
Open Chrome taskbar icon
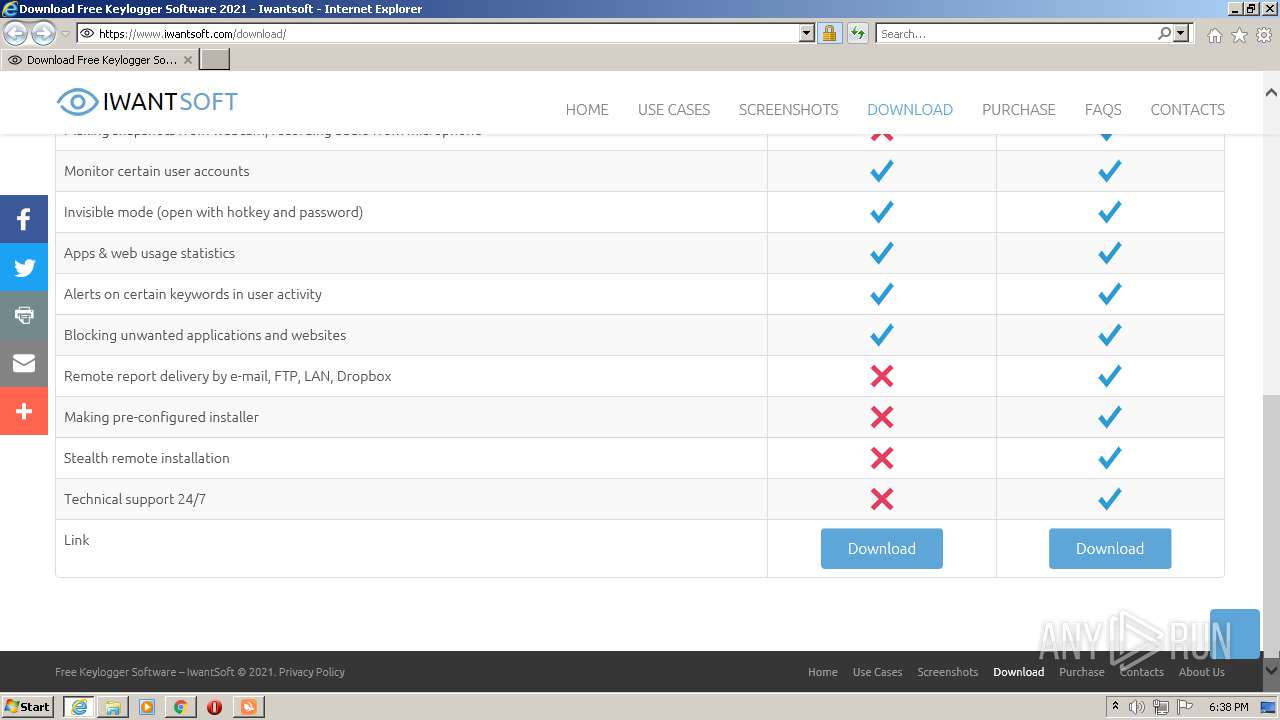tap(180, 707)
